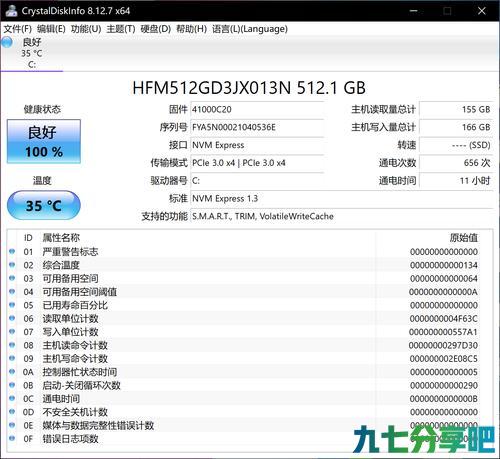This screenshot has height=459, width=500.
Task: Click the power on count value 656 次
Action: click(456, 163)
